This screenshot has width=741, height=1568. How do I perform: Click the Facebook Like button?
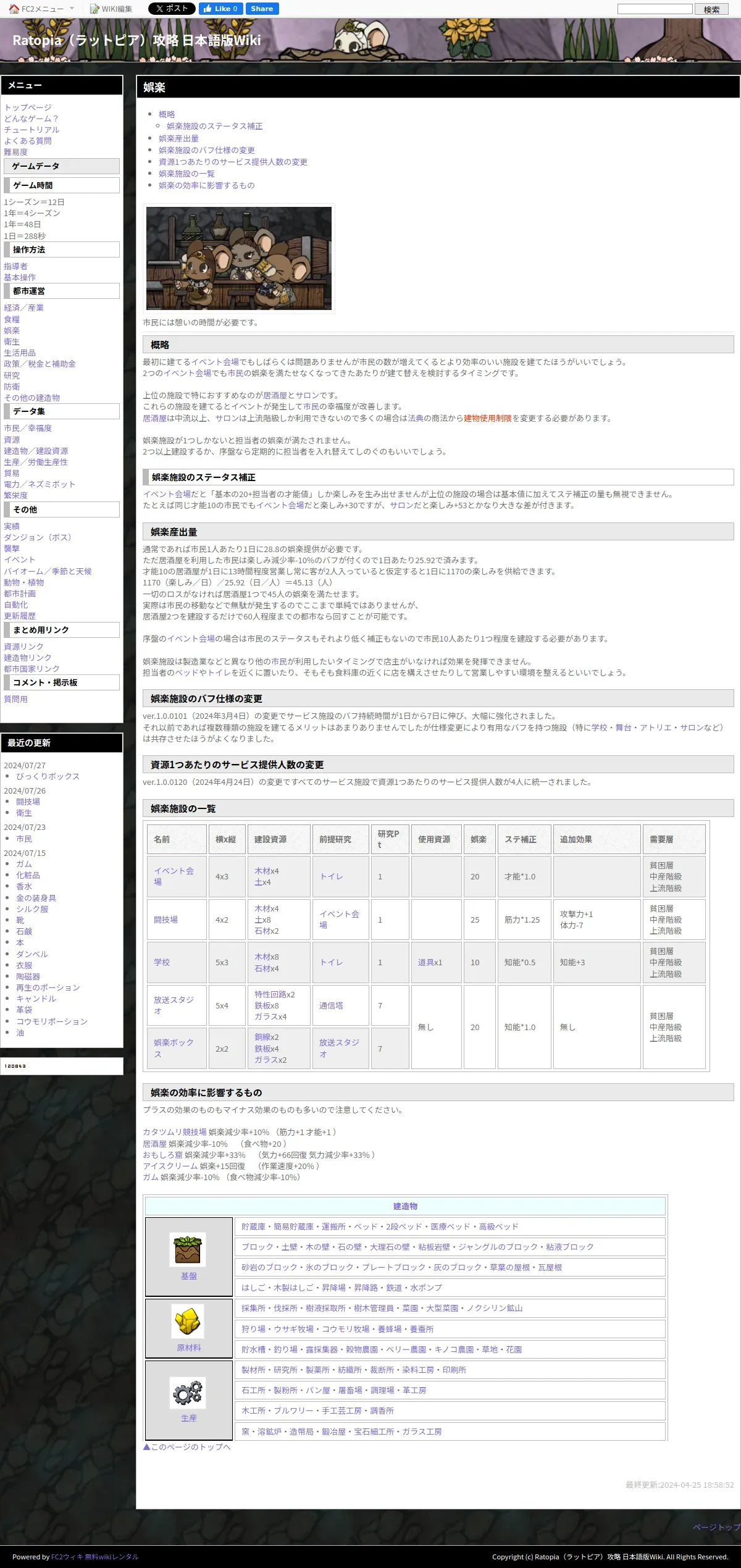220,9
